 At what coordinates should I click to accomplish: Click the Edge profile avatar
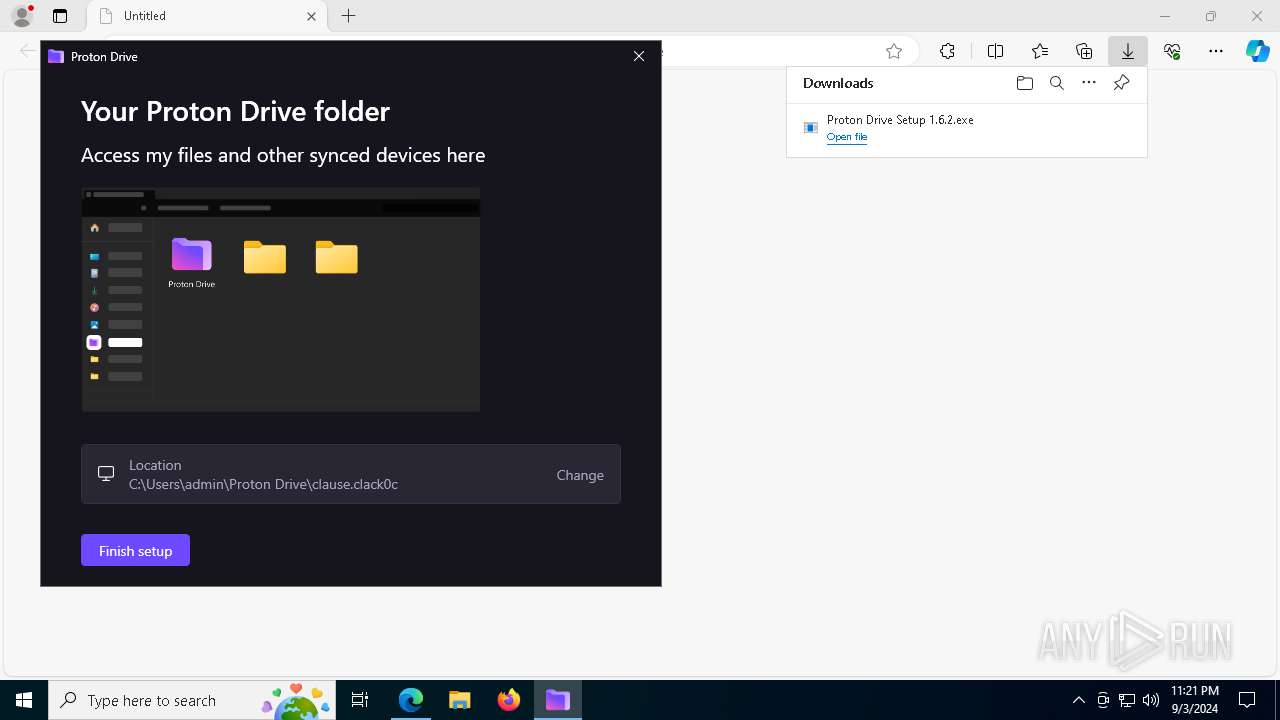pyautogui.click(x=22, y=16)
